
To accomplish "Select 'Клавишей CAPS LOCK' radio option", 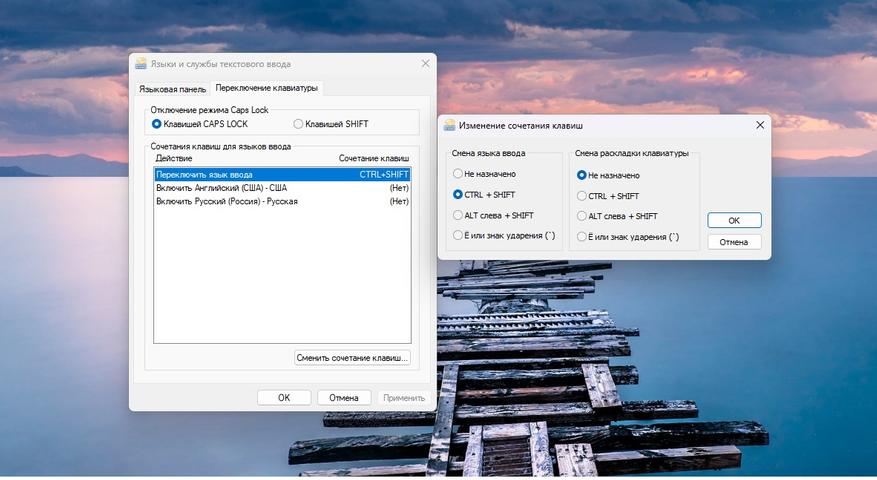I will click(157, 124).
